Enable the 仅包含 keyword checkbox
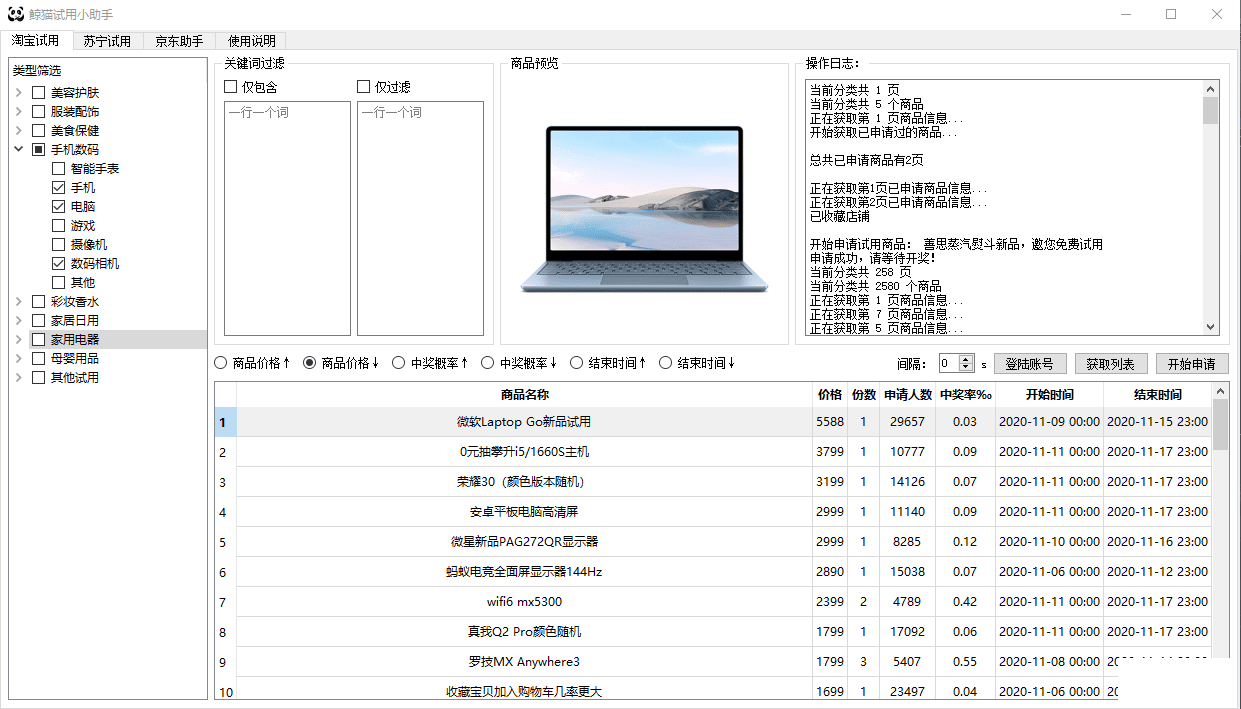 pyautogui.click(x=231, y=87)
